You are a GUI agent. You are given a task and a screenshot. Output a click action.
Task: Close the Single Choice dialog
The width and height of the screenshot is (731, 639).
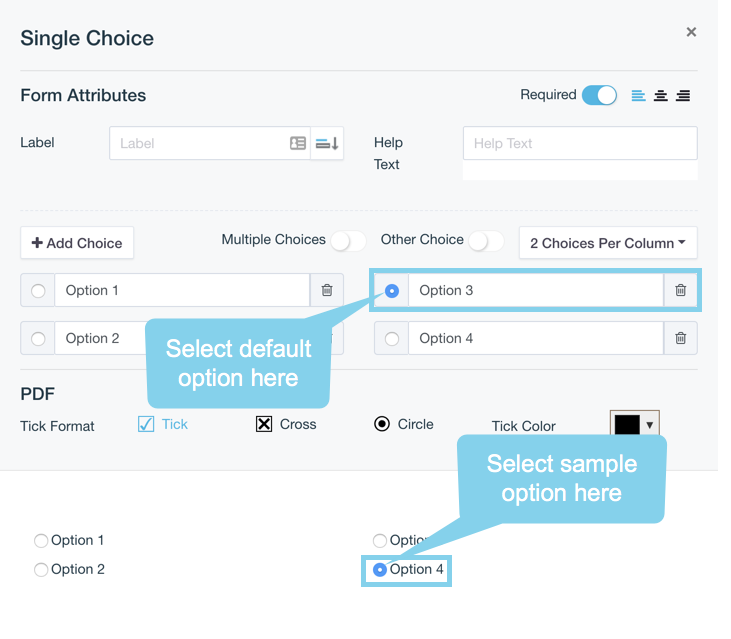[691, 32]
